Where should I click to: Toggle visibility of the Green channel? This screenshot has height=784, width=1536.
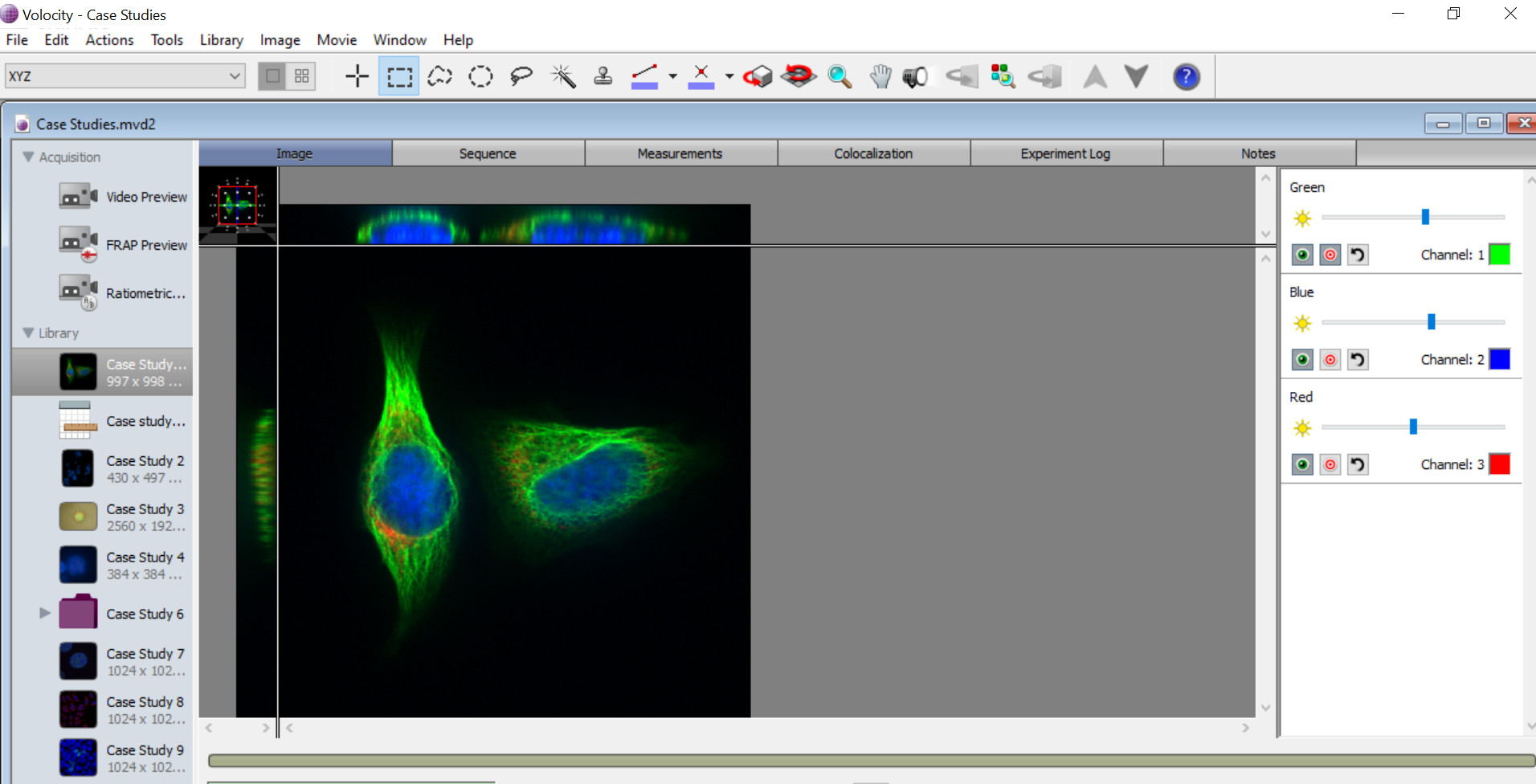click(x=1302, y=255)
